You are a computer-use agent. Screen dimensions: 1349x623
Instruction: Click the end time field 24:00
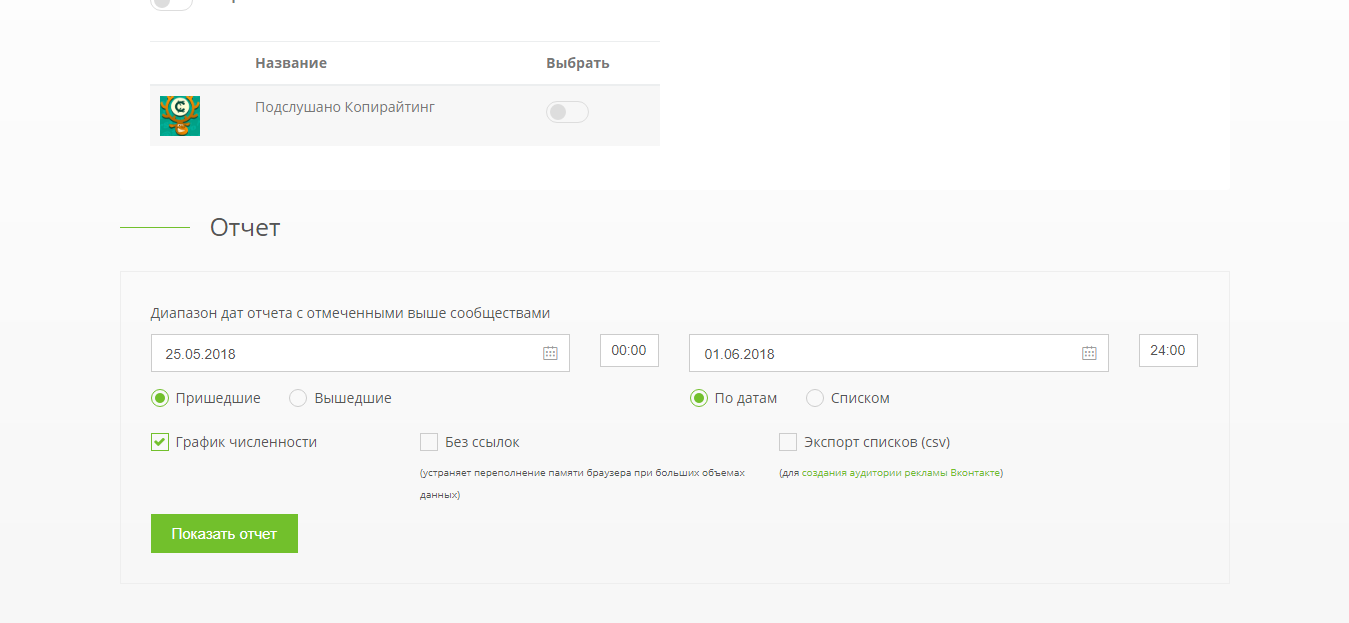(1168, 350)
